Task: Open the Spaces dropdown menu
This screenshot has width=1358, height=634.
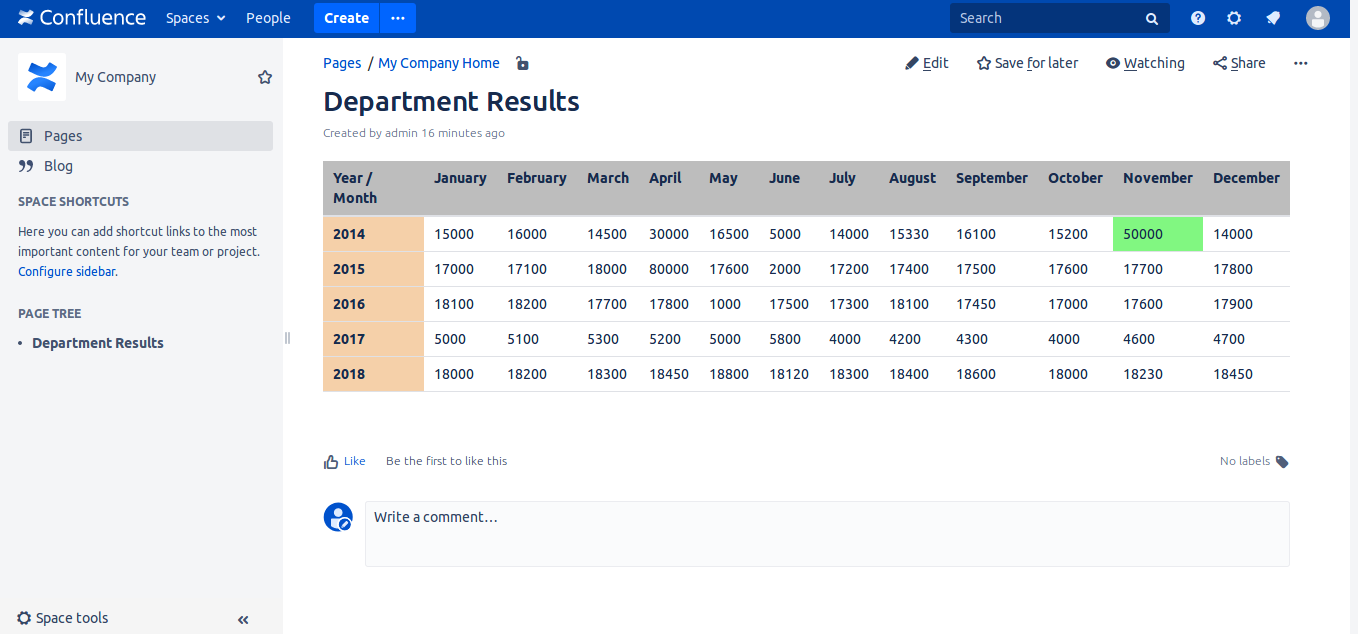Action: pyautogui.click(x=195, y=18)
